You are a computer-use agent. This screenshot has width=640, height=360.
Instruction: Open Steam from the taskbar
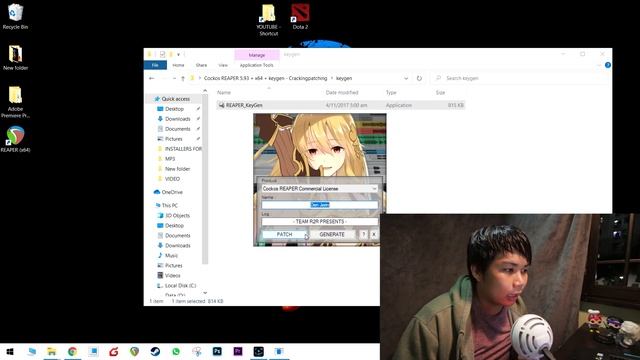click(x=155, y=351)
